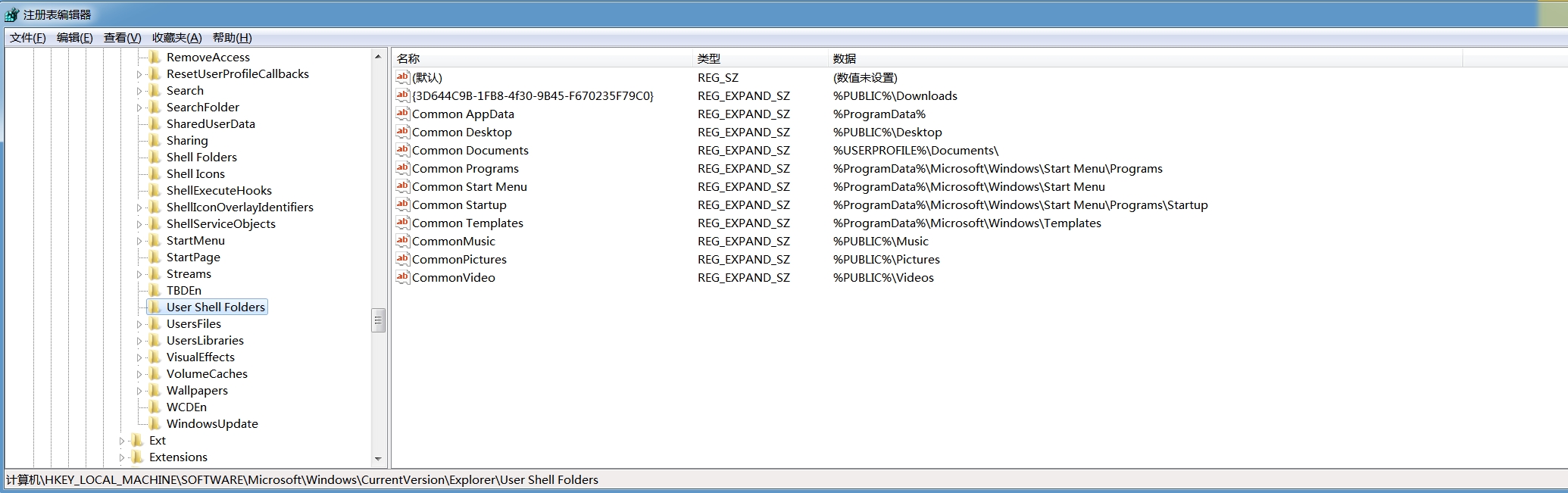Click the Common Desktop value icon
This screenshot has height=493, width=1568.
click(x=402, y=132)
